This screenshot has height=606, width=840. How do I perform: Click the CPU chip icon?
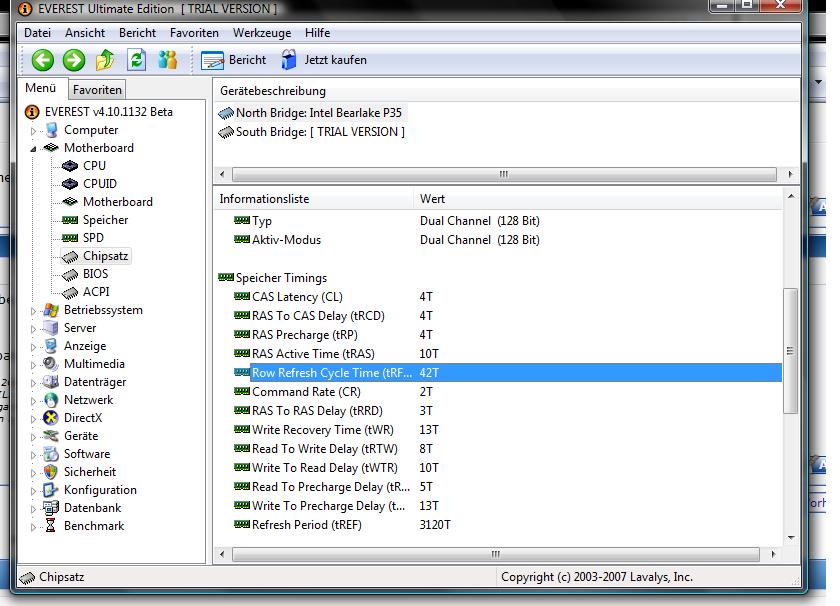[x=70, y=166]
